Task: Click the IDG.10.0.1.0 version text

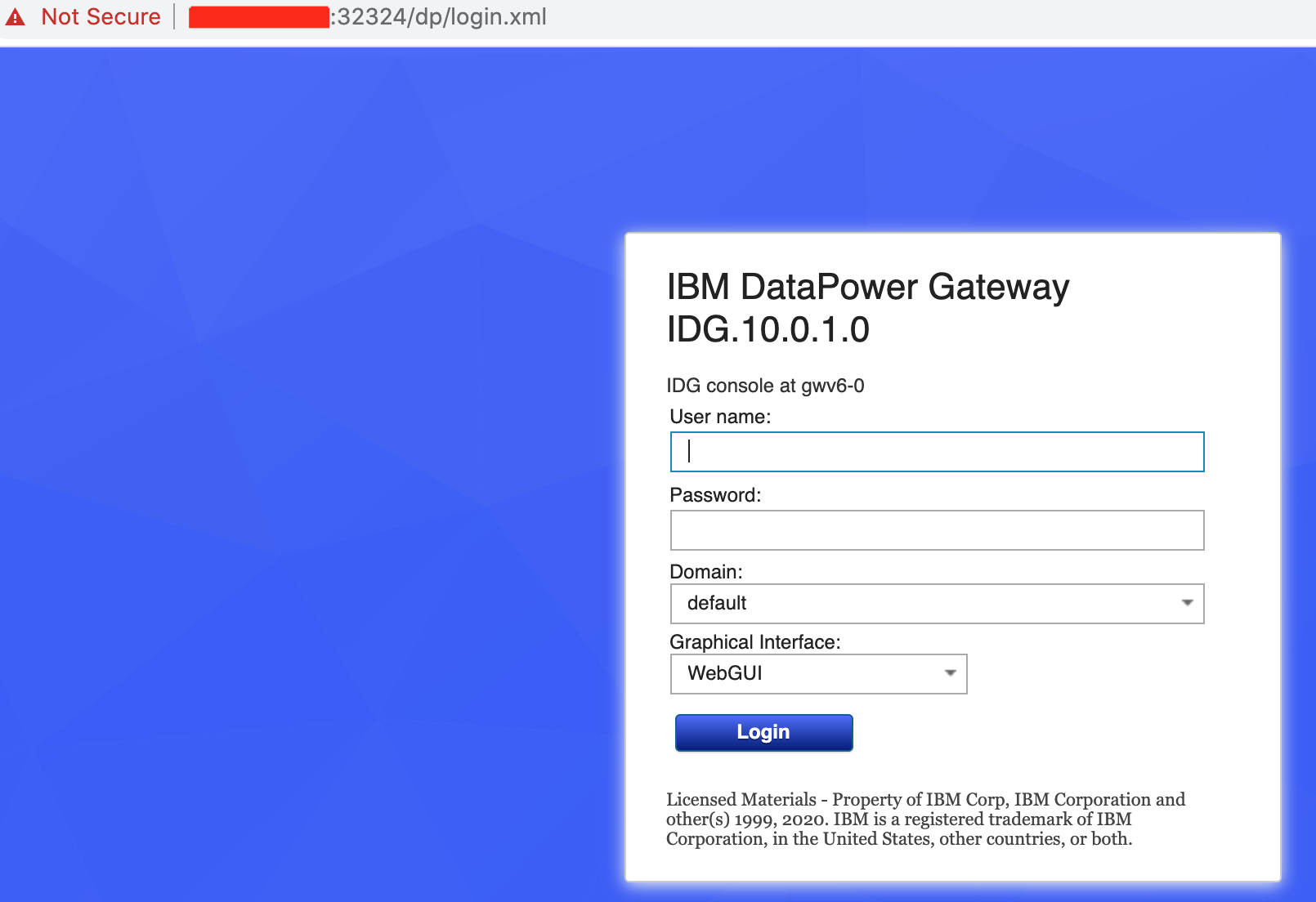Action: pyautogui.click(x=768, y=330)
